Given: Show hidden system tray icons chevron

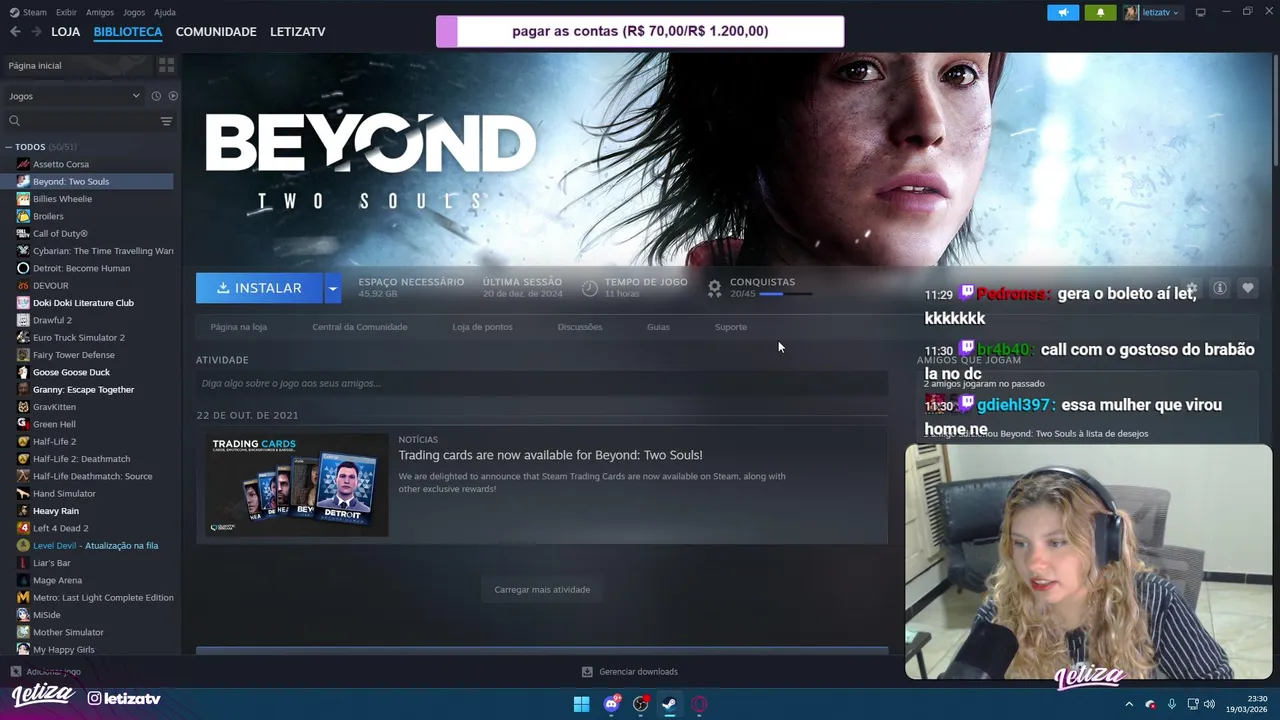Looking at the screenshot, I should pyautogui.click(x=1129, y=704).
